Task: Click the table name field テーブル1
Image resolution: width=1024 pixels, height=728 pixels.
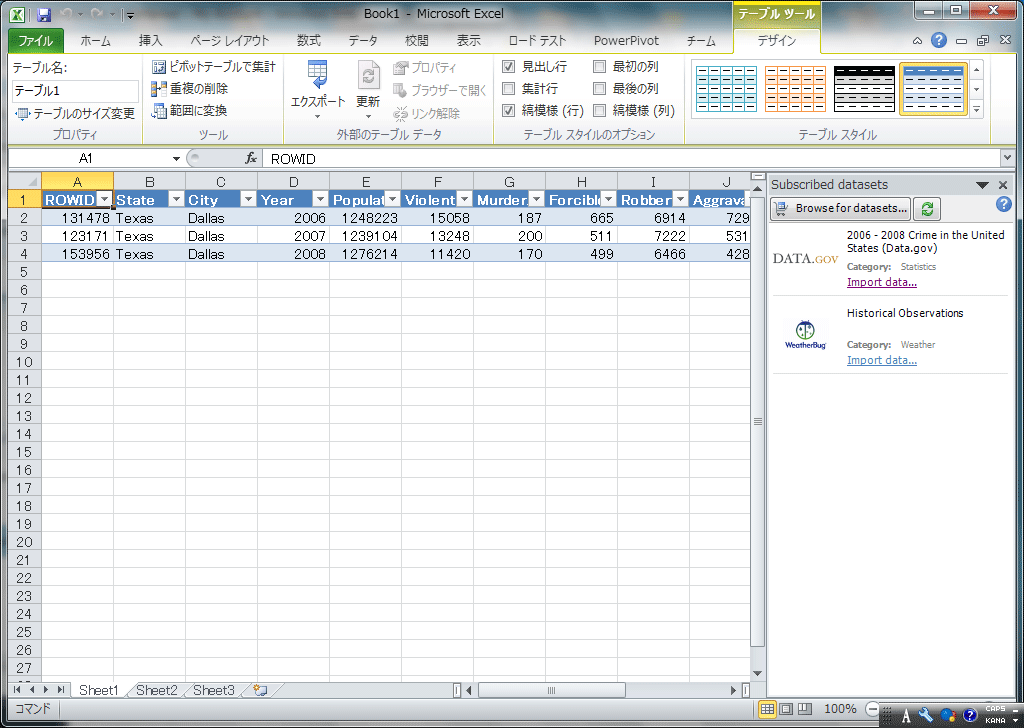Action: [x=75, y=91]
